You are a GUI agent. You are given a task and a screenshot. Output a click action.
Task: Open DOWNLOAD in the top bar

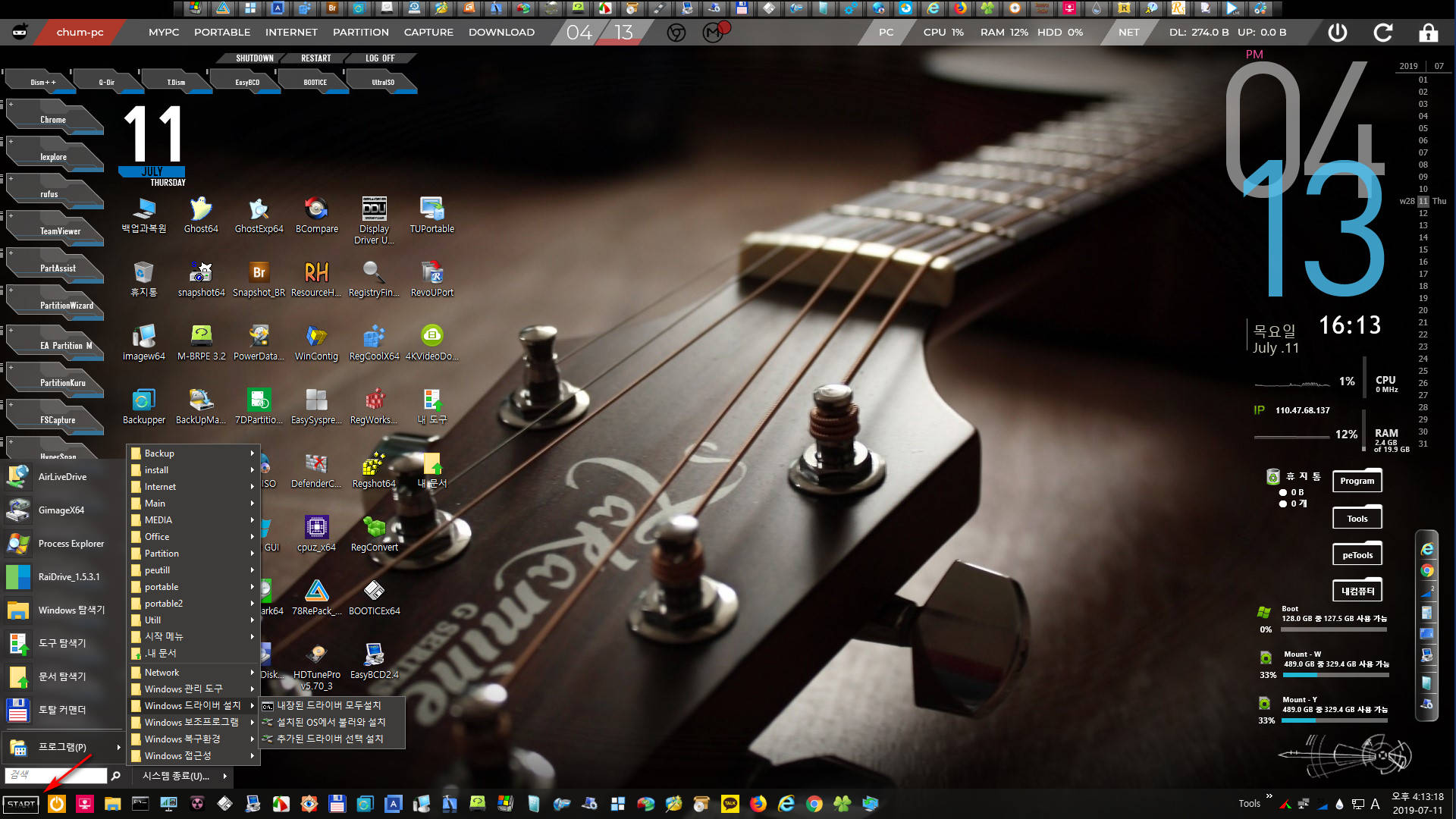pos(501,33)
